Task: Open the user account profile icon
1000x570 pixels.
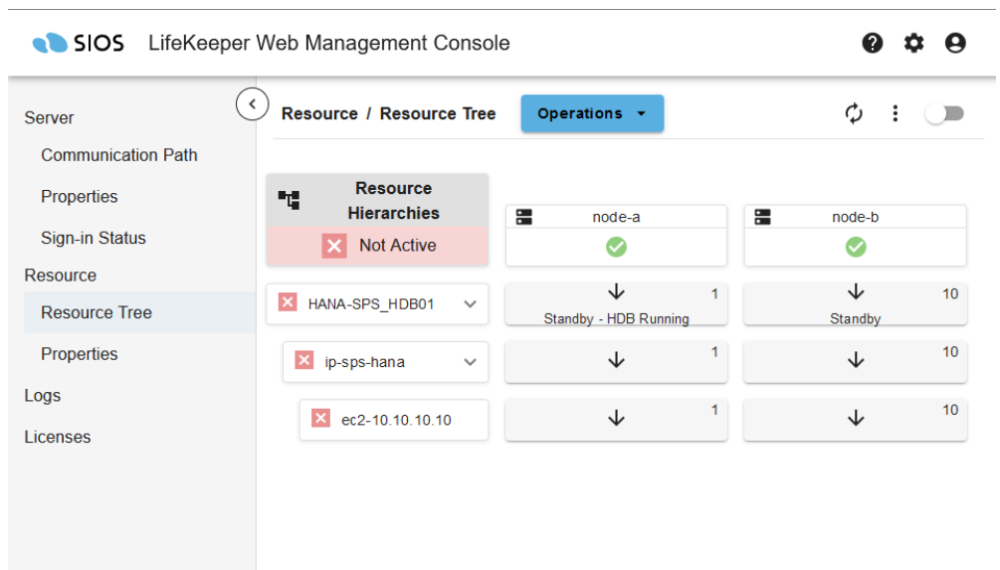Action: [955, 43]
